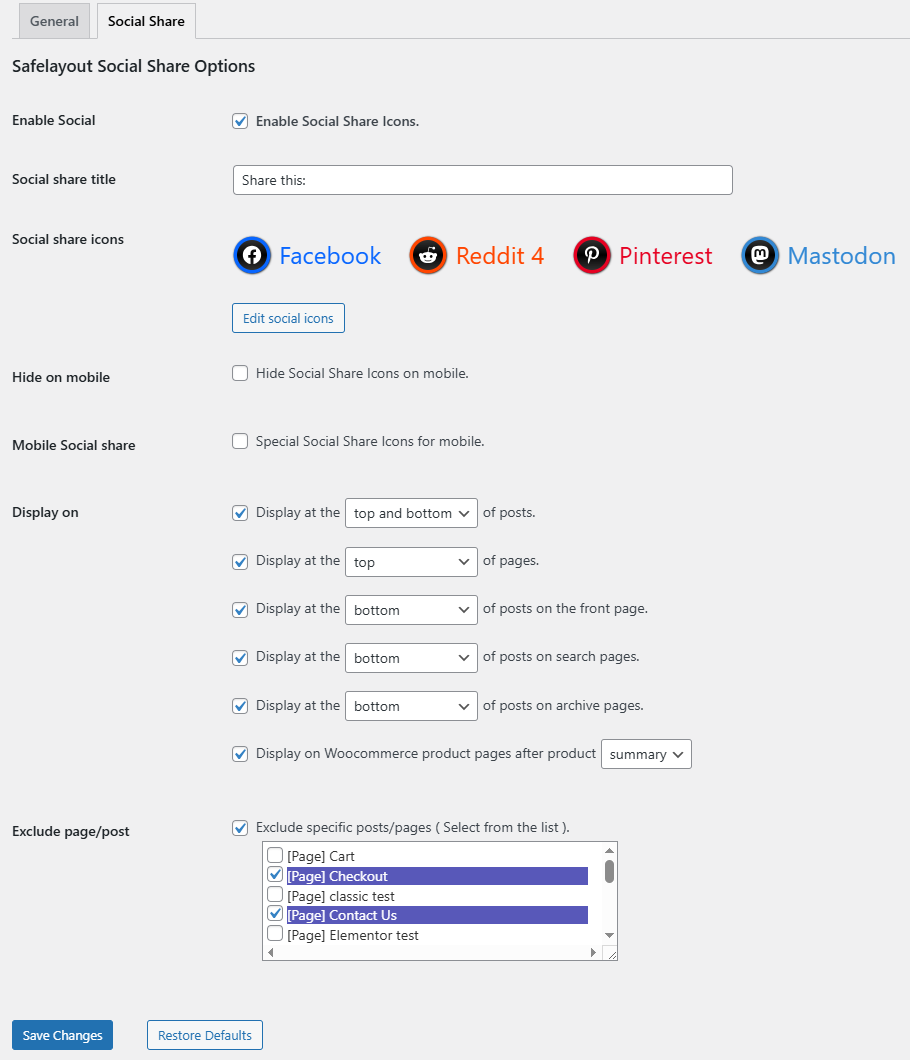This screenshot has width=910, height=1060.
Task: Click Restore Defaults button
Action: click(x=205, y=1035)
